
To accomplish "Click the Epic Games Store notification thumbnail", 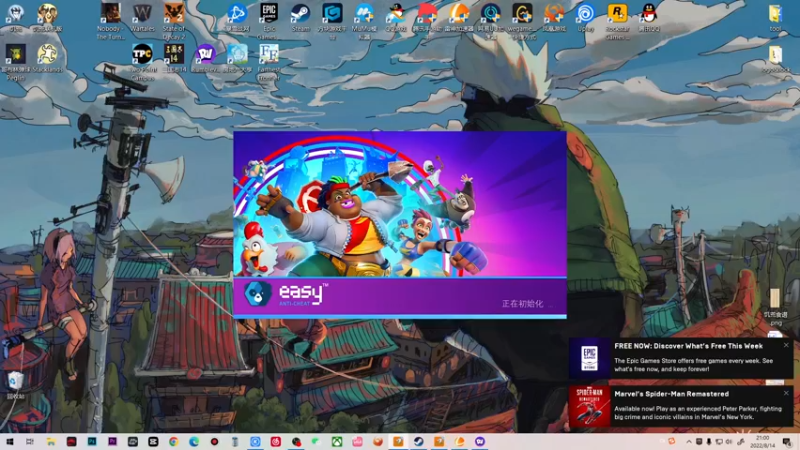I will click(x=590, y=358).
